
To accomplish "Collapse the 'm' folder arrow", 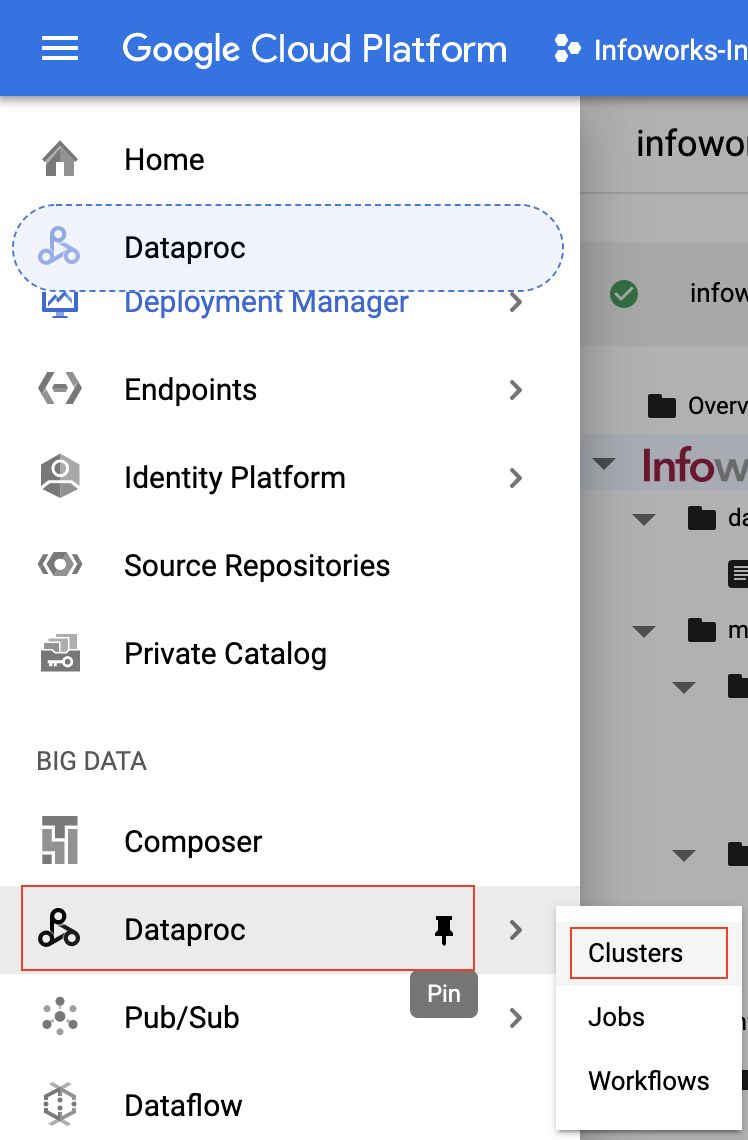I will point(644,631).
